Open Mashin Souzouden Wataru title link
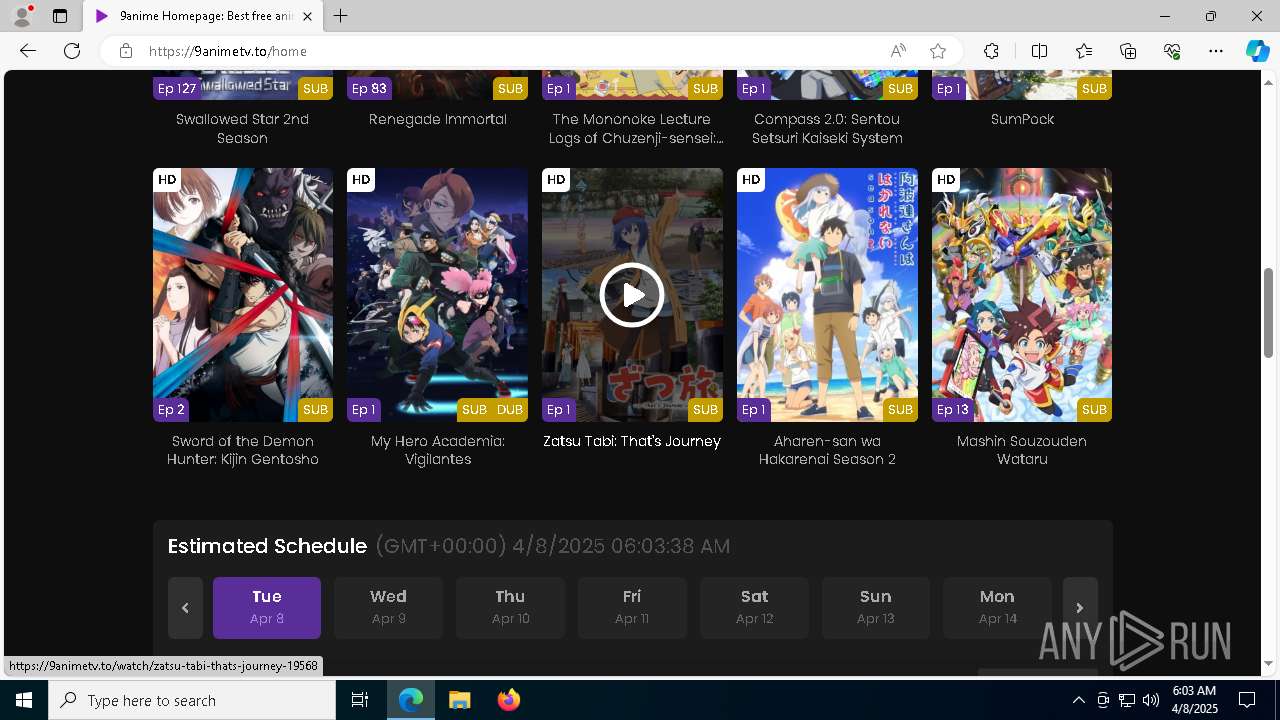 click(x=1022, y=450)
